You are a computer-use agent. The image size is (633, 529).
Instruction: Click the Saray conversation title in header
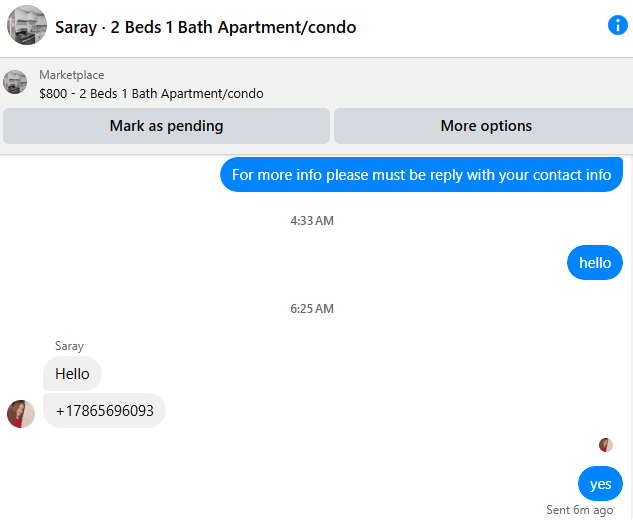(x=205, y=27)
